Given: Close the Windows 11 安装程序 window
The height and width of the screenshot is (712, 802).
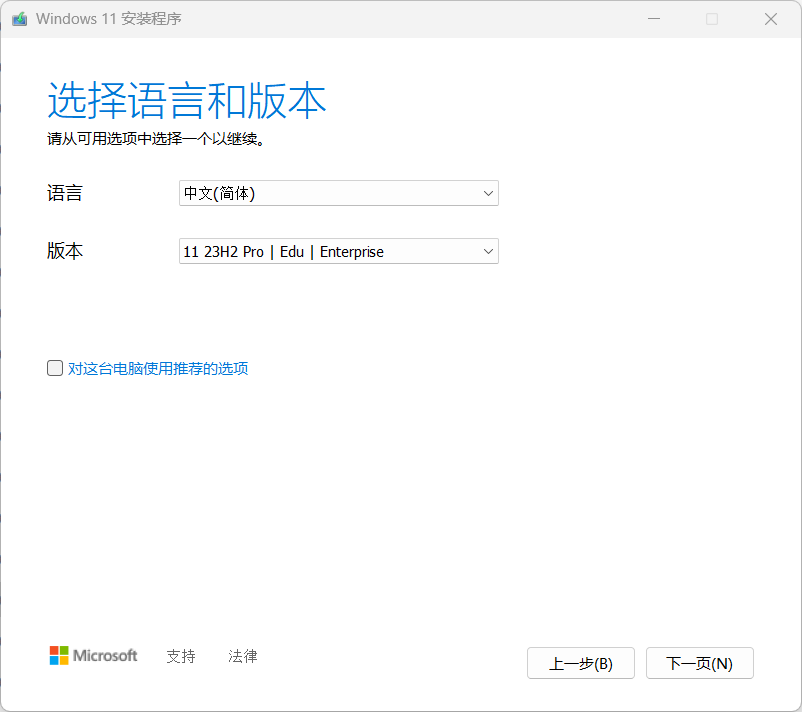Looking at the screenshot, I should pos(771,19).
